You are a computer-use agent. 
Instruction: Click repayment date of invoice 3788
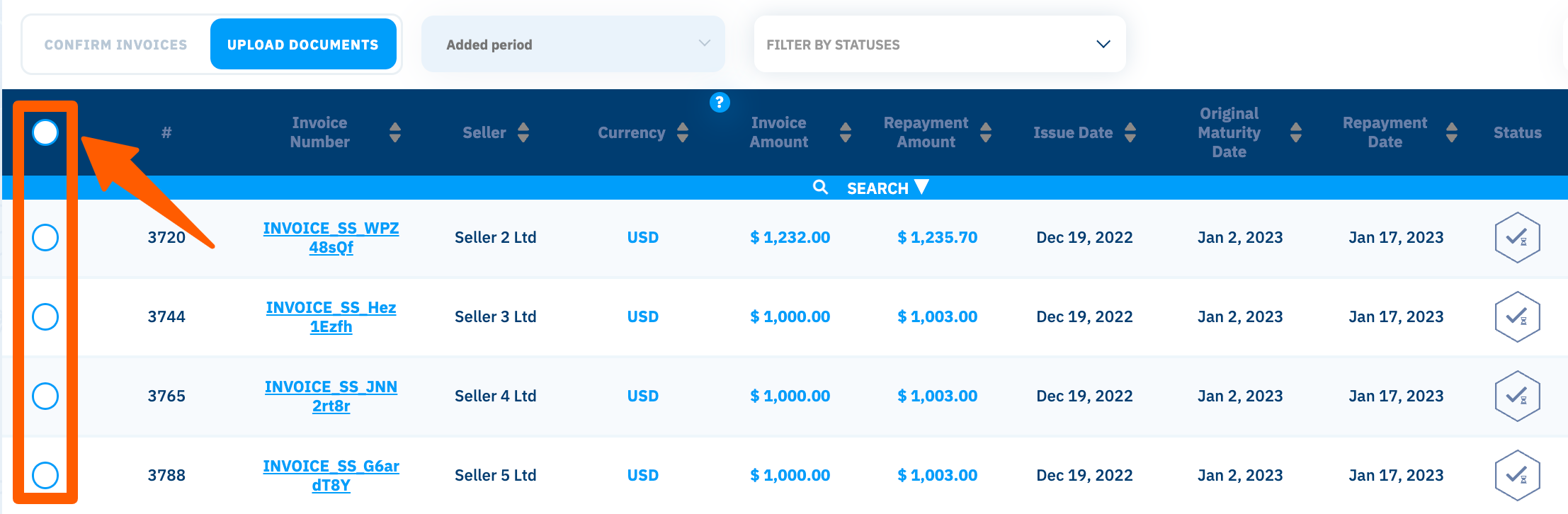[1396, 475]
